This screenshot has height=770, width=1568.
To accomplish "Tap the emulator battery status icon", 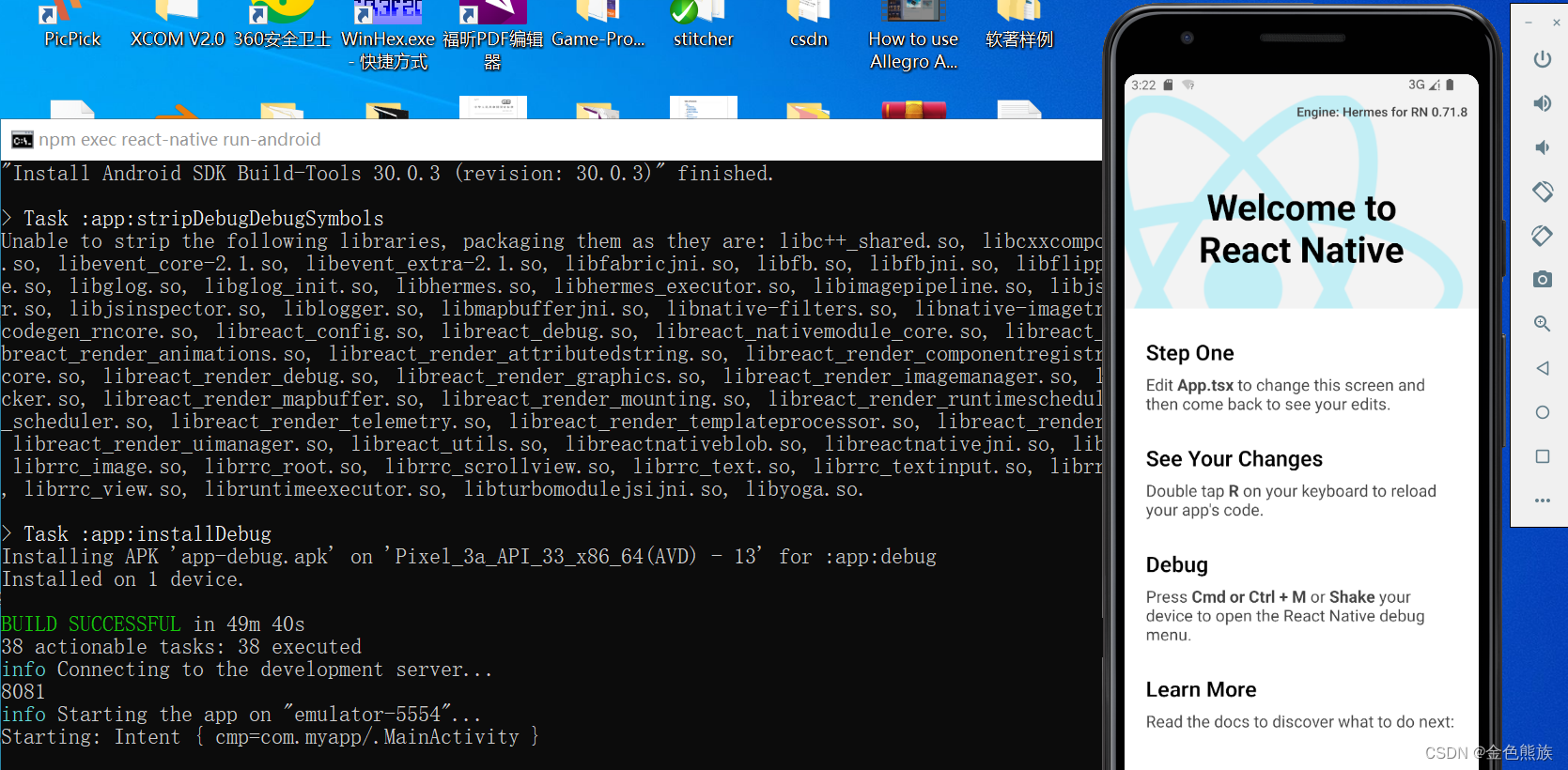I will point(1450,85).
